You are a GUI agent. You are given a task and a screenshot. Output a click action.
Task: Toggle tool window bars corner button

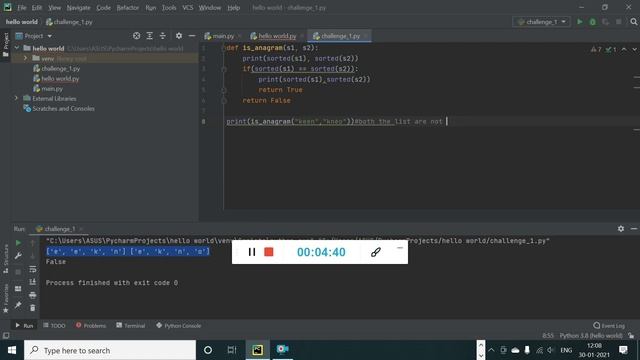(6, 336)
